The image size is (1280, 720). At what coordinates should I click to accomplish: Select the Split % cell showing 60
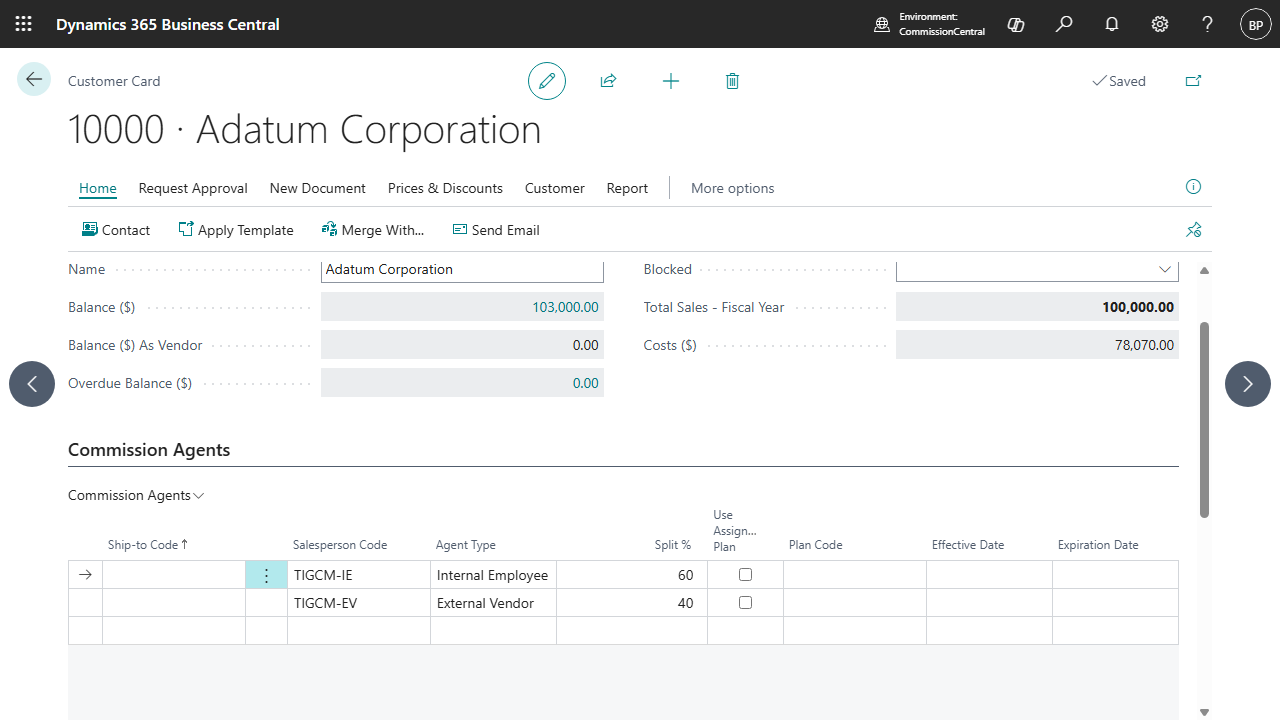coord(632,575)
